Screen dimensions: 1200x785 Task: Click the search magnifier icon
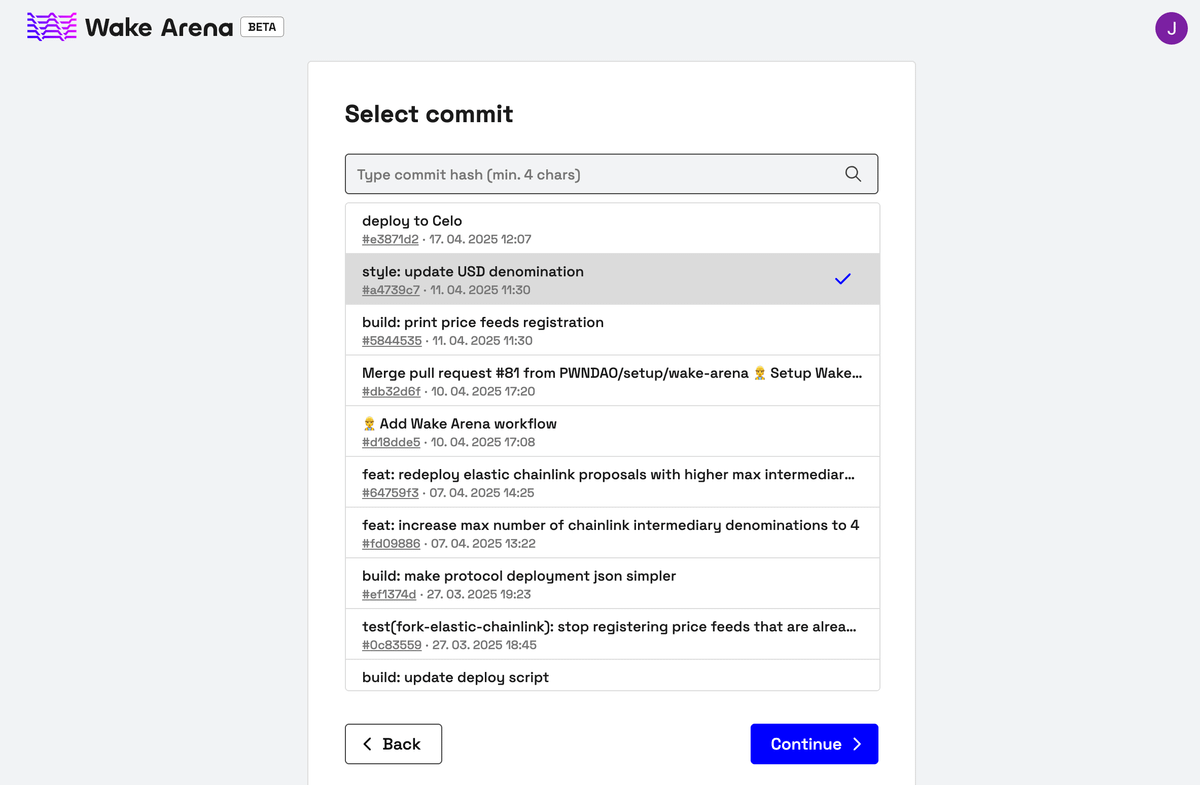[853, 174]
